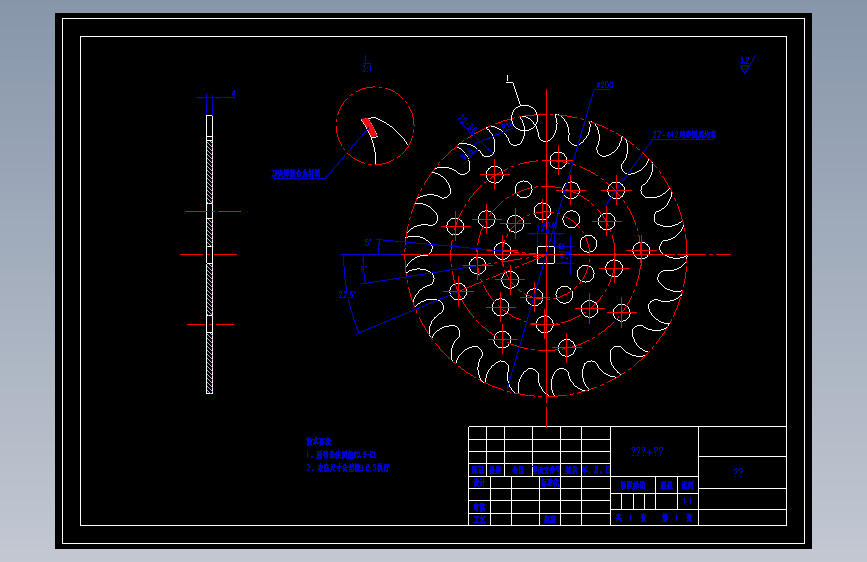
Task: Select the ?? text in title block
Action: tap(738, 472)
